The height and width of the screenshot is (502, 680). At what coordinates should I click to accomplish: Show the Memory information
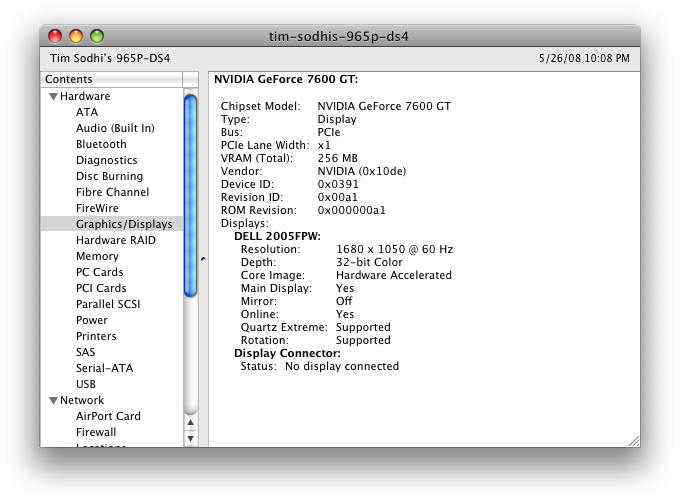click(97, 256)
